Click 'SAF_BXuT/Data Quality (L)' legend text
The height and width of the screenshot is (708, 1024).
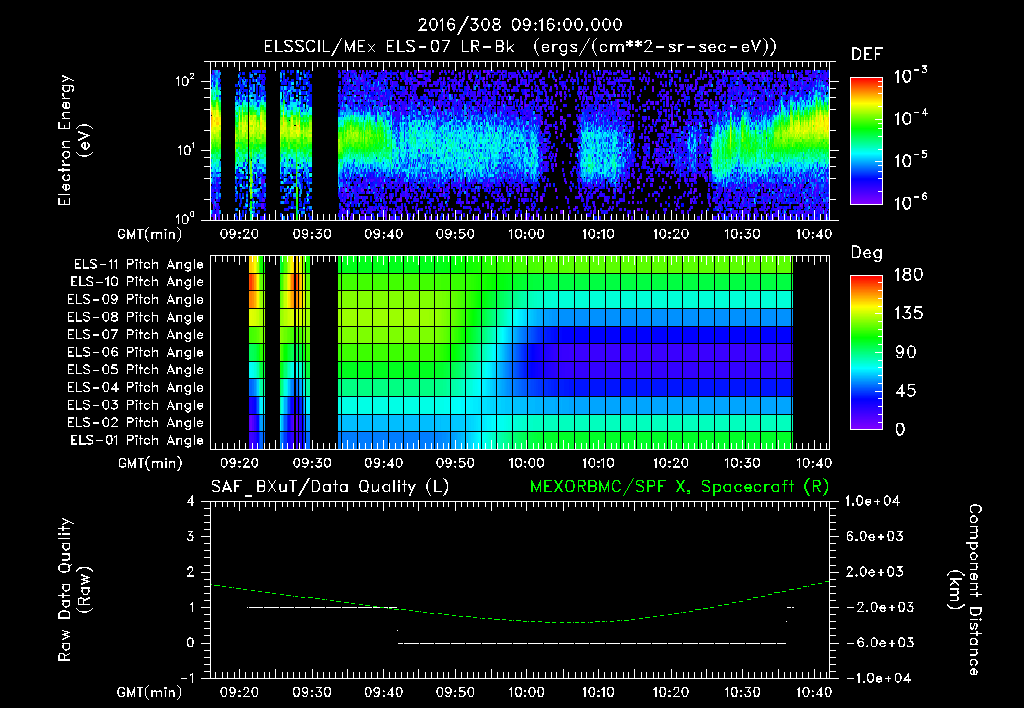pyautogui.click(x=330, y=487)
